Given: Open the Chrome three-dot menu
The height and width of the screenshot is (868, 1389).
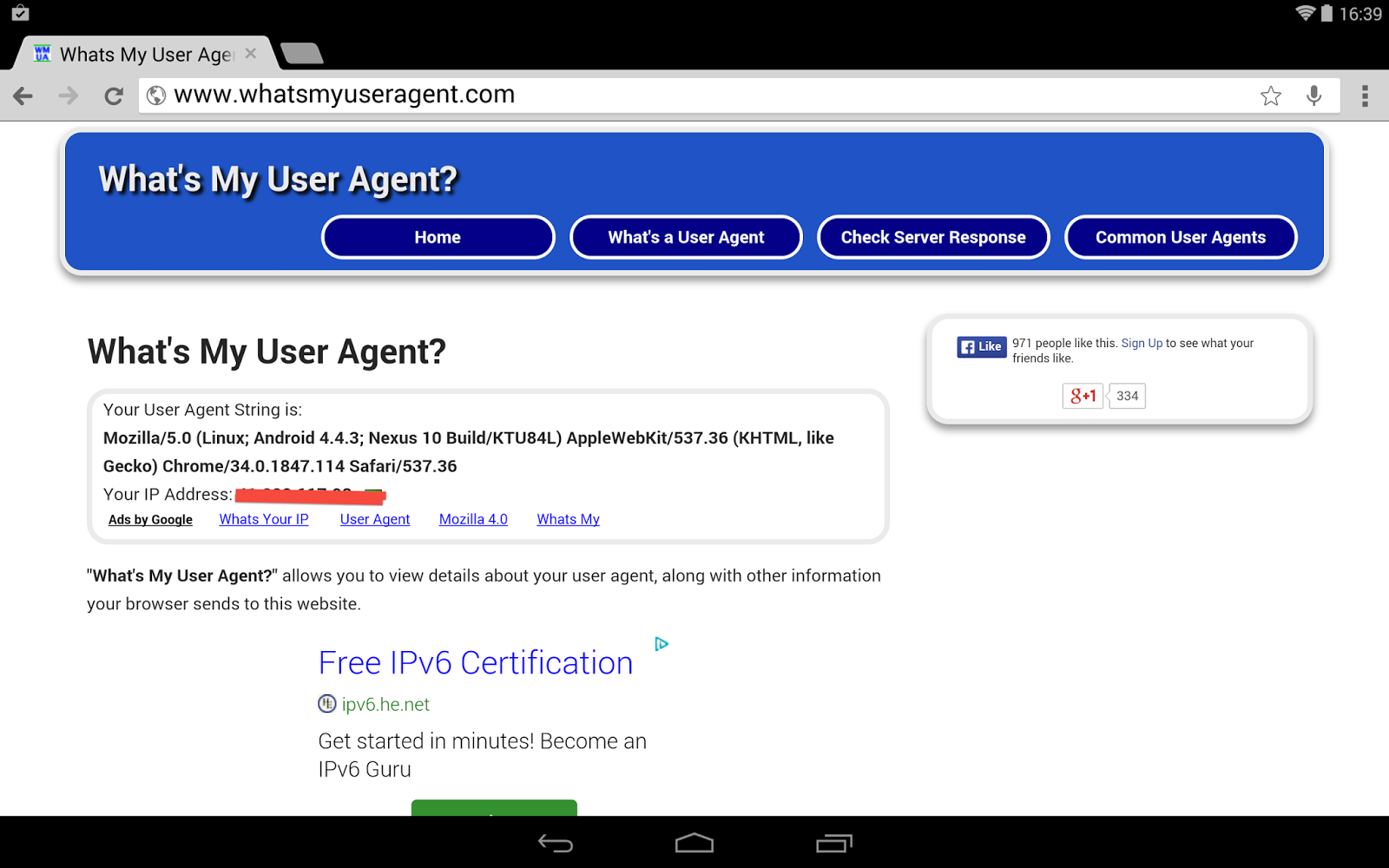Looking at the screenshot, I should [1366, 95].
